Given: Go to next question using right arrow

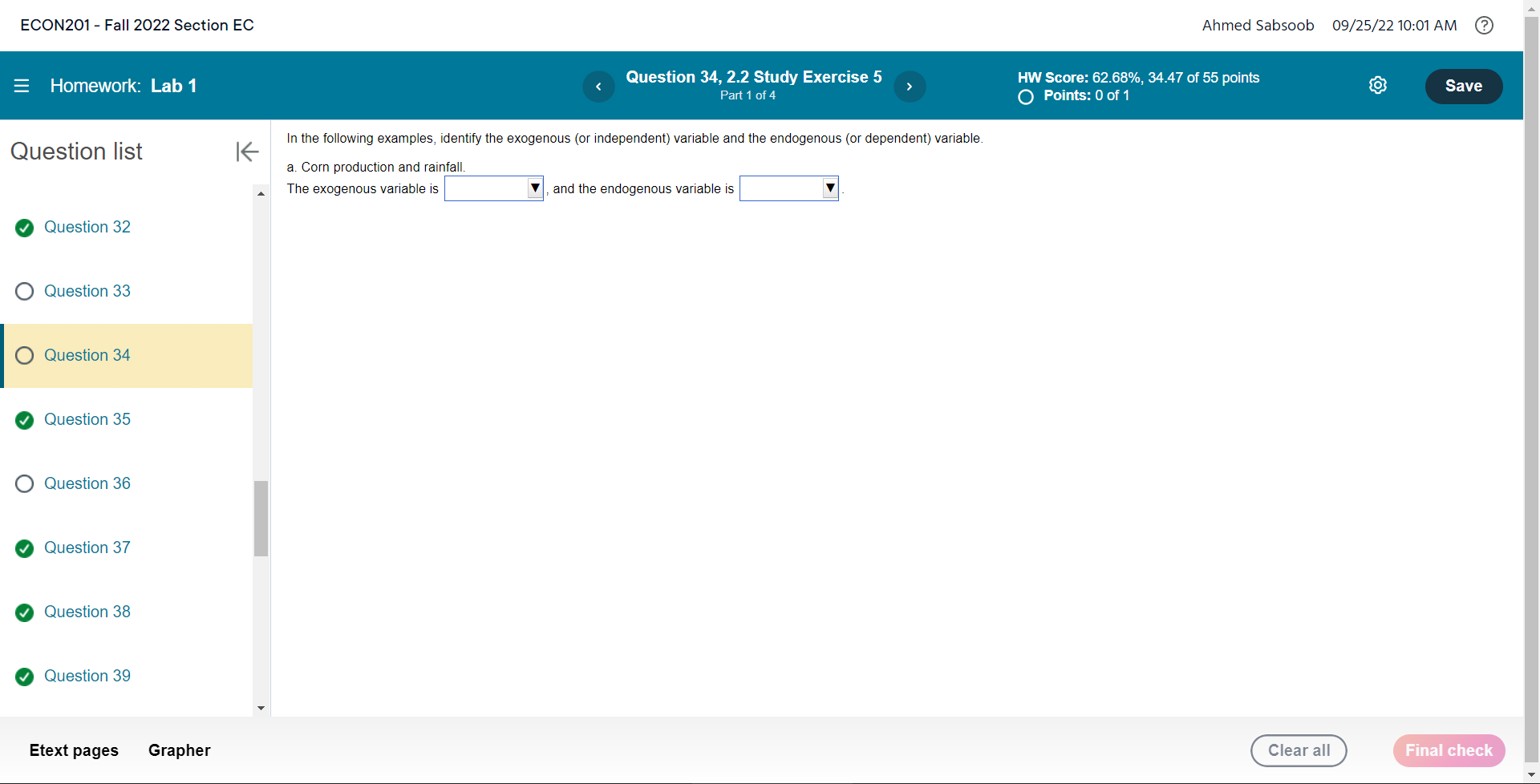Looking at the screenshot, I should click(910, 87).
